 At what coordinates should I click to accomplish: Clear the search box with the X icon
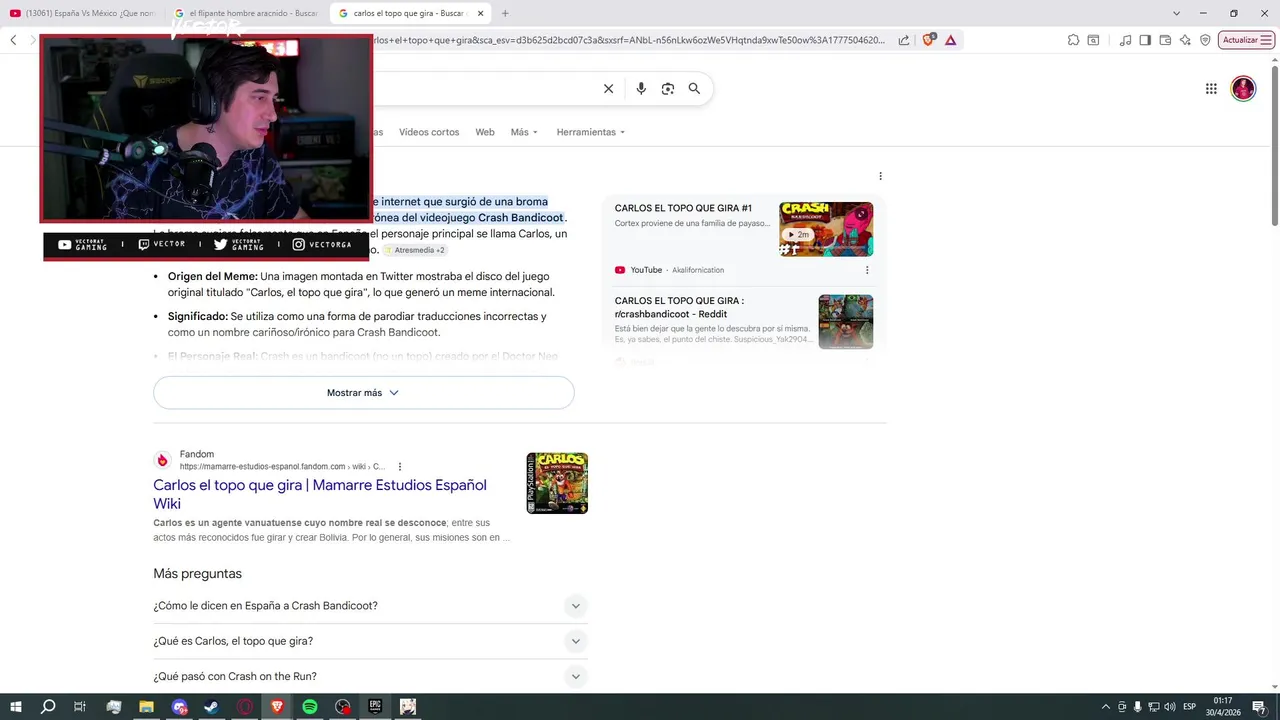608,89
